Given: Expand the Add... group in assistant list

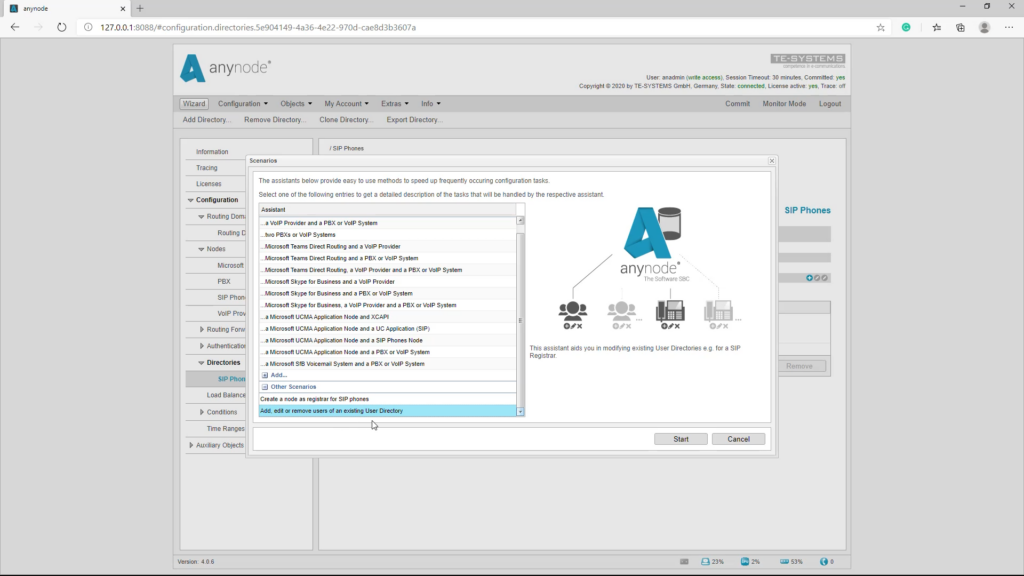Looking at the screenshot, I should tap(264, 375).
